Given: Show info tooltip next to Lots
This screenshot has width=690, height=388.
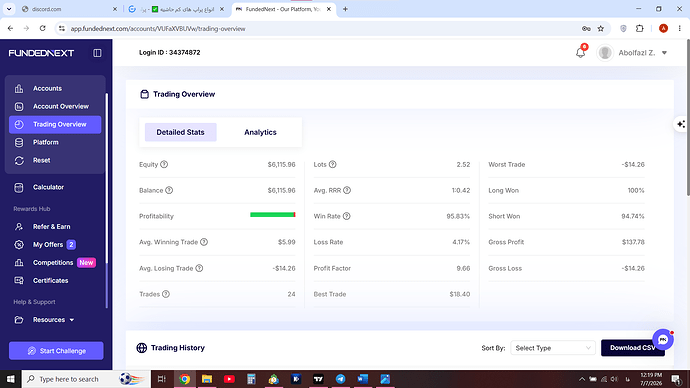Looking at the screenshot, I should [x=333, y=165].
